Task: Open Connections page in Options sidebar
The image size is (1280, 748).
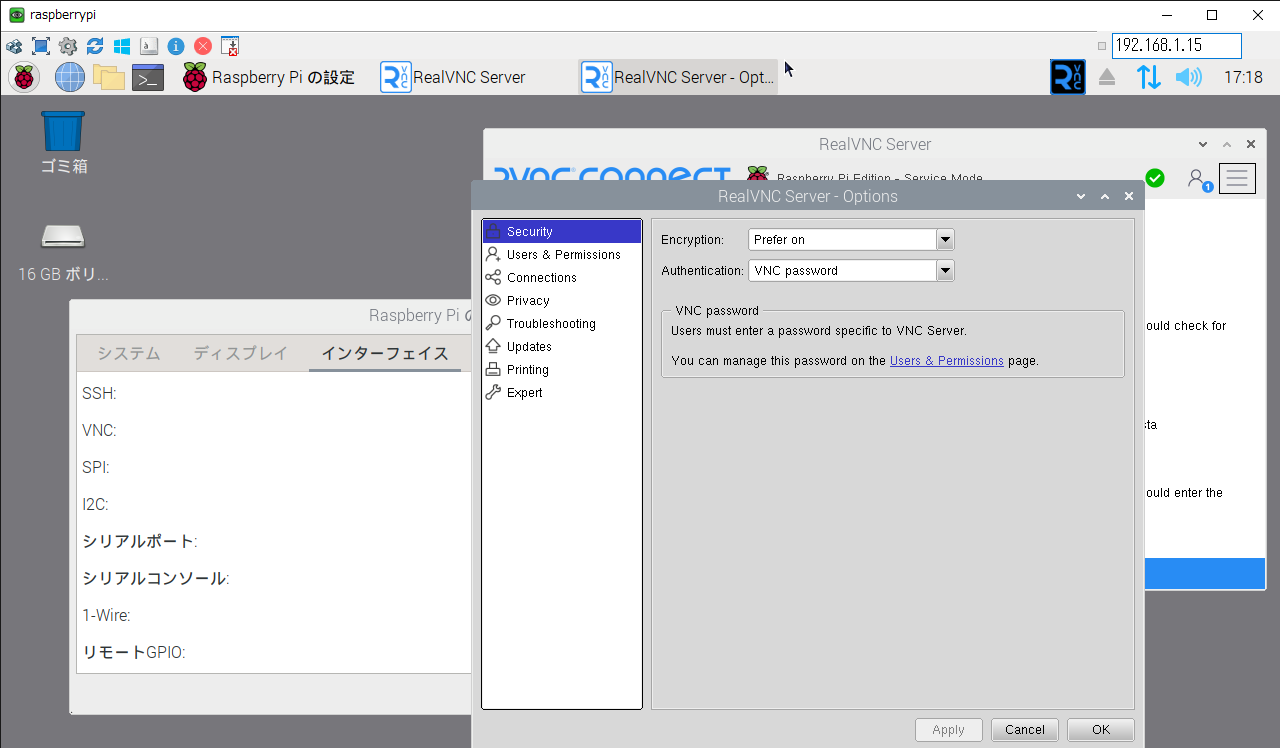Action: click(x=562, y=277)
